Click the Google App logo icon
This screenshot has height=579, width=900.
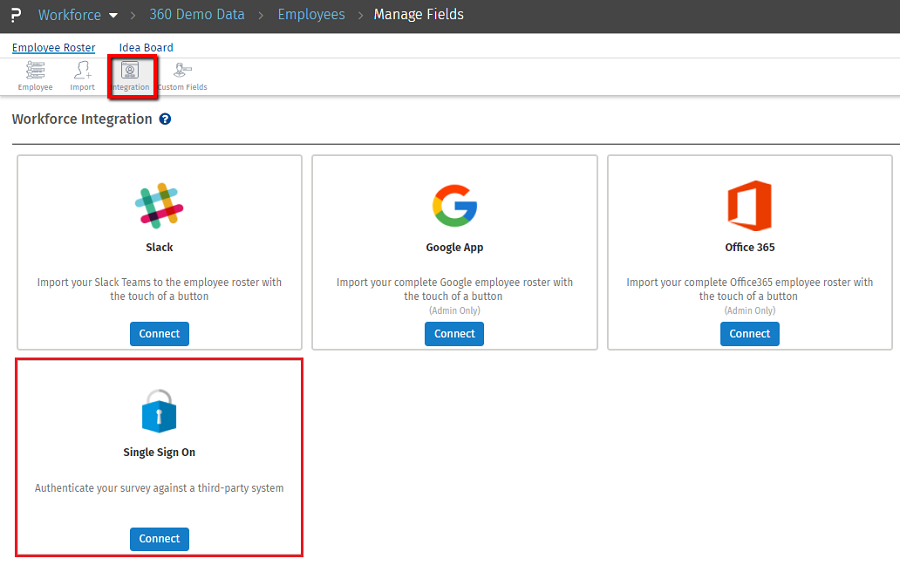[454, 207]
